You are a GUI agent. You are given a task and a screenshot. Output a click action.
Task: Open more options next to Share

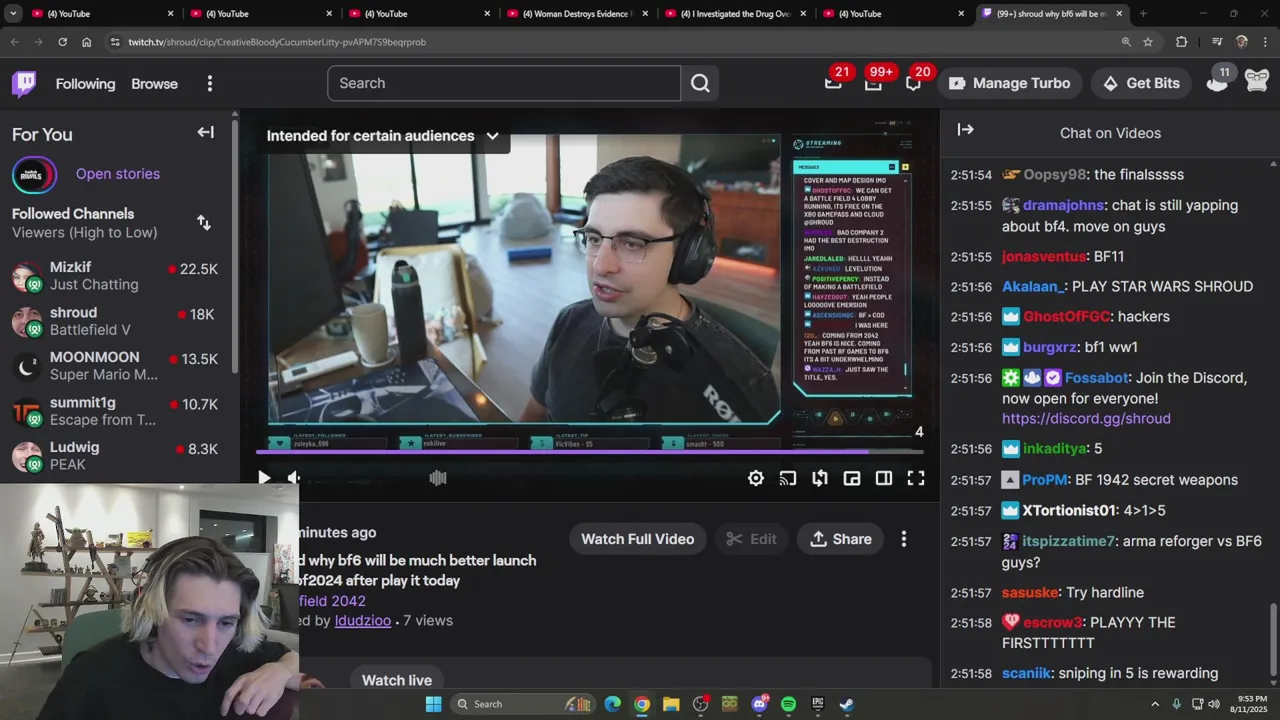pyautogui.click(x=904, y=539)
